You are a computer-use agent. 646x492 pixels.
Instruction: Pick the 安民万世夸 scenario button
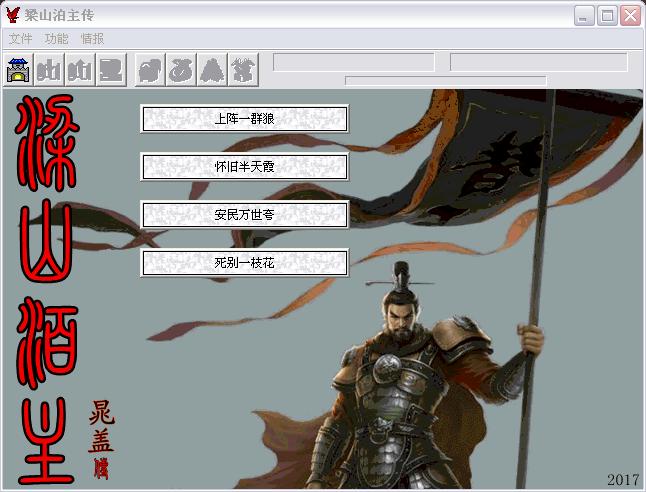[x=244, y=215]
